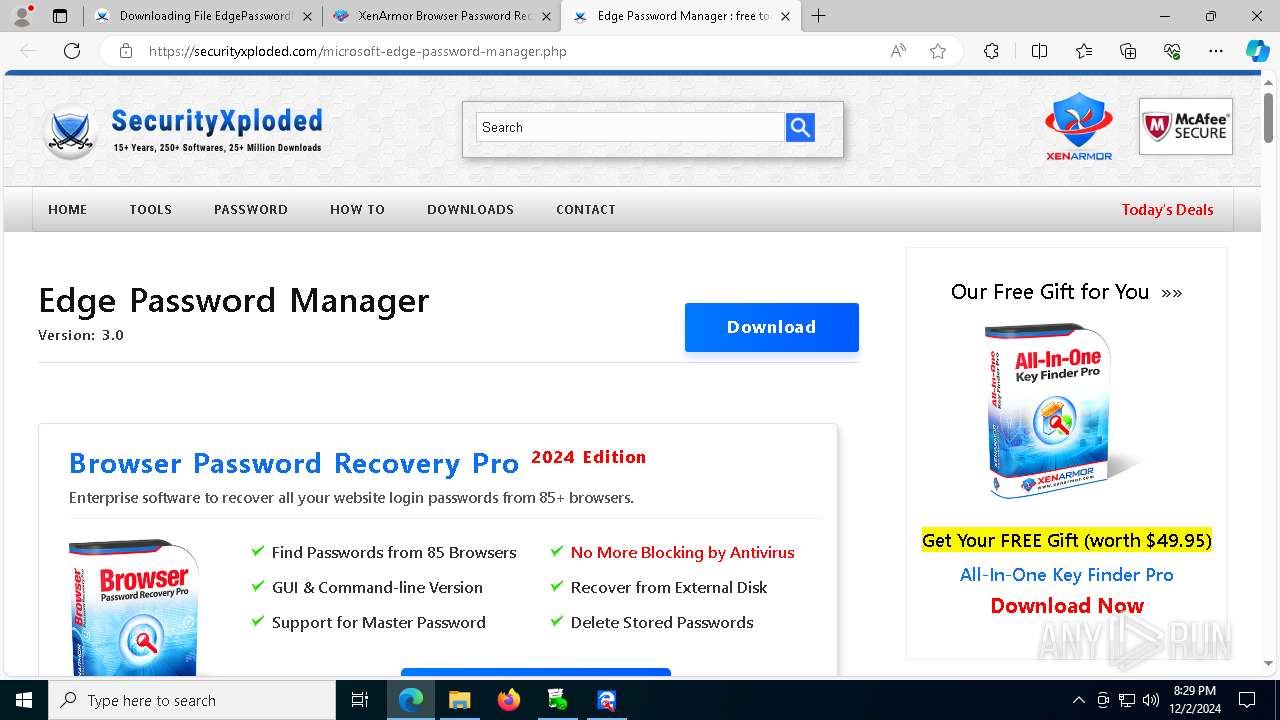
Task: Open the HOW TO navigation menu item
Action: point(357,209)
